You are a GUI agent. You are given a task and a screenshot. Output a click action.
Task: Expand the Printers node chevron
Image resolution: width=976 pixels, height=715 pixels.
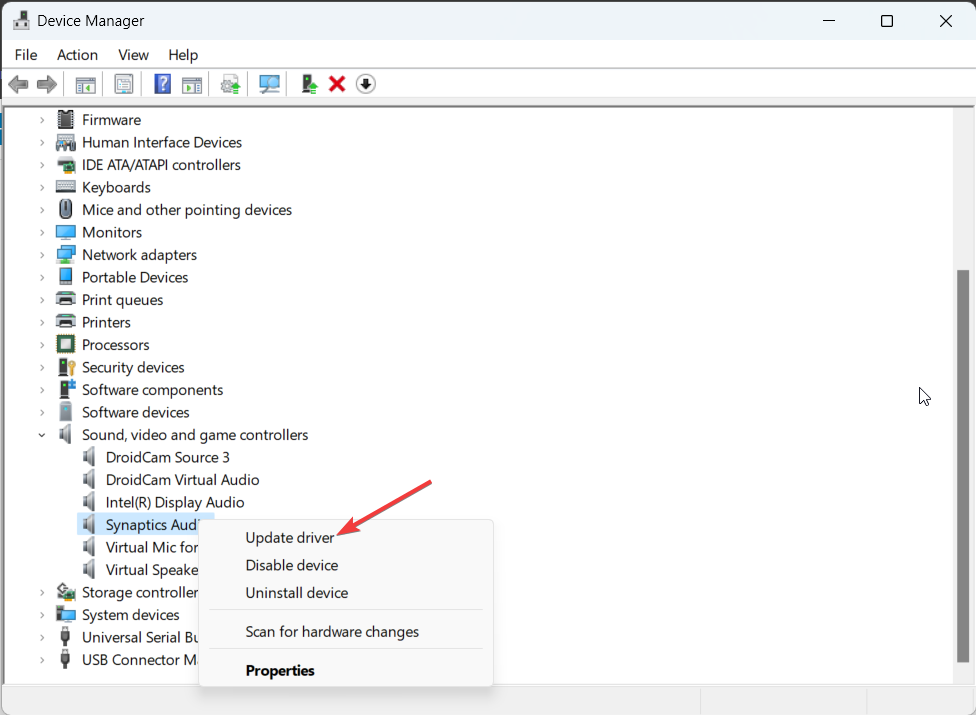click(x=42, y=322)
